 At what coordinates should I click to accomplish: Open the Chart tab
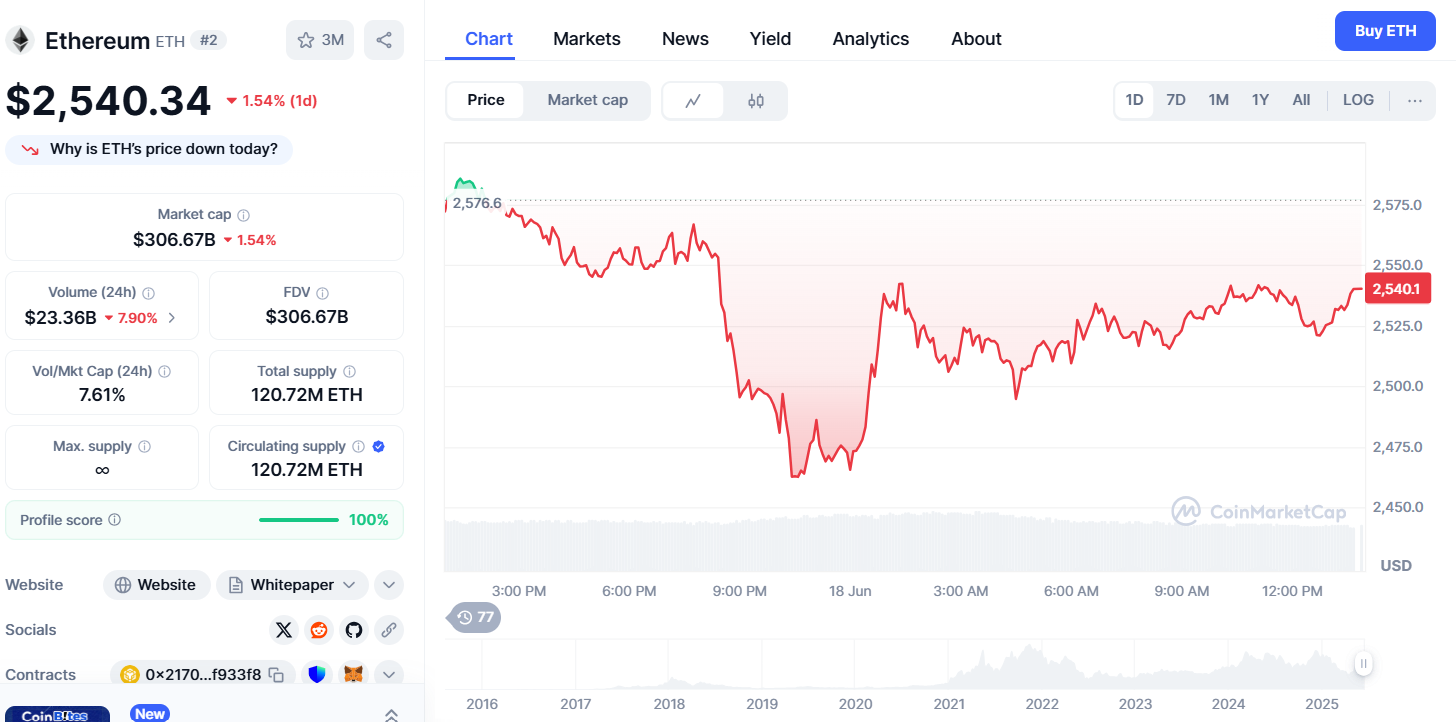pyautogui.click(x=489, y=39)
